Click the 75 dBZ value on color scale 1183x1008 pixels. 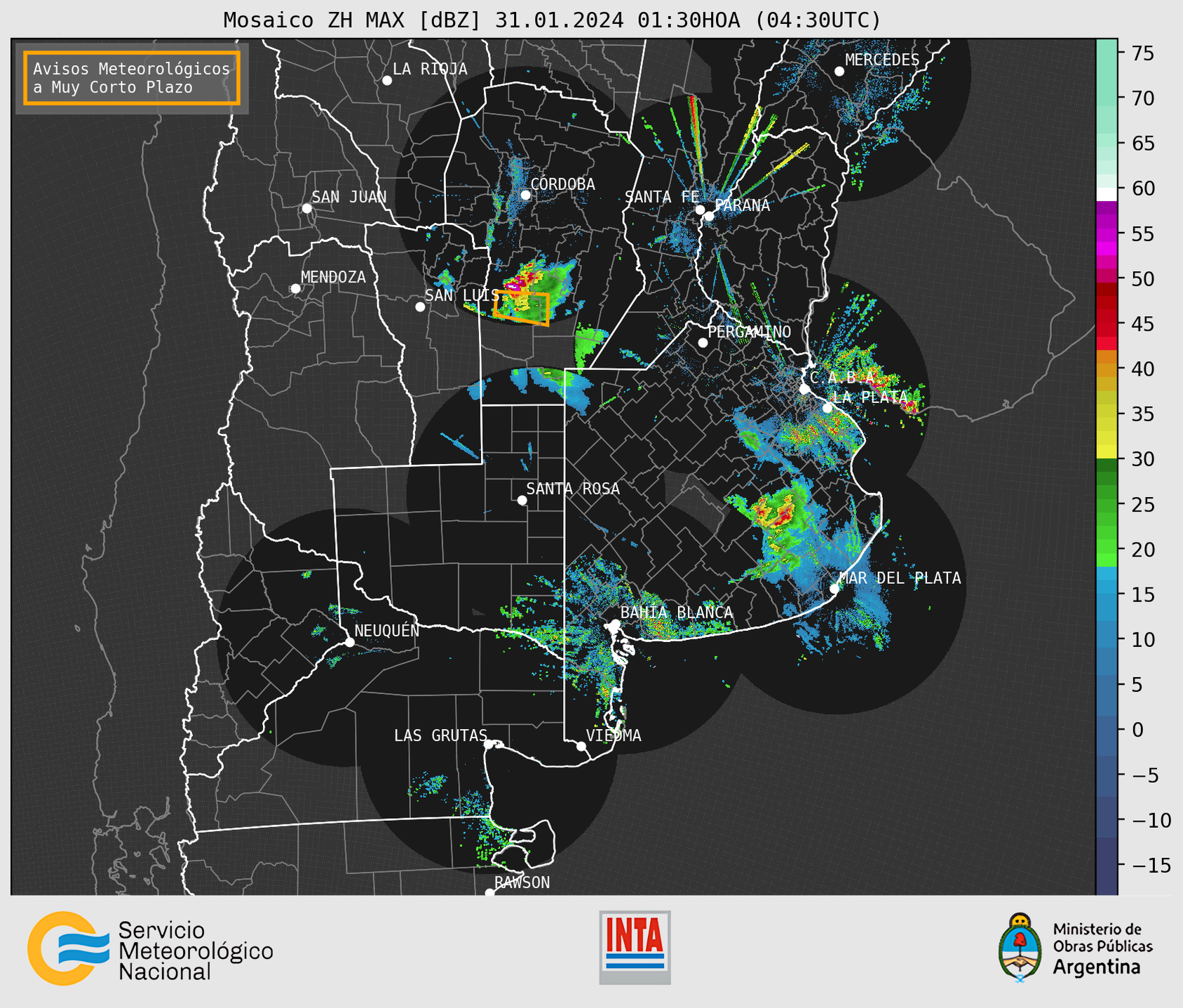point(1142,53)
